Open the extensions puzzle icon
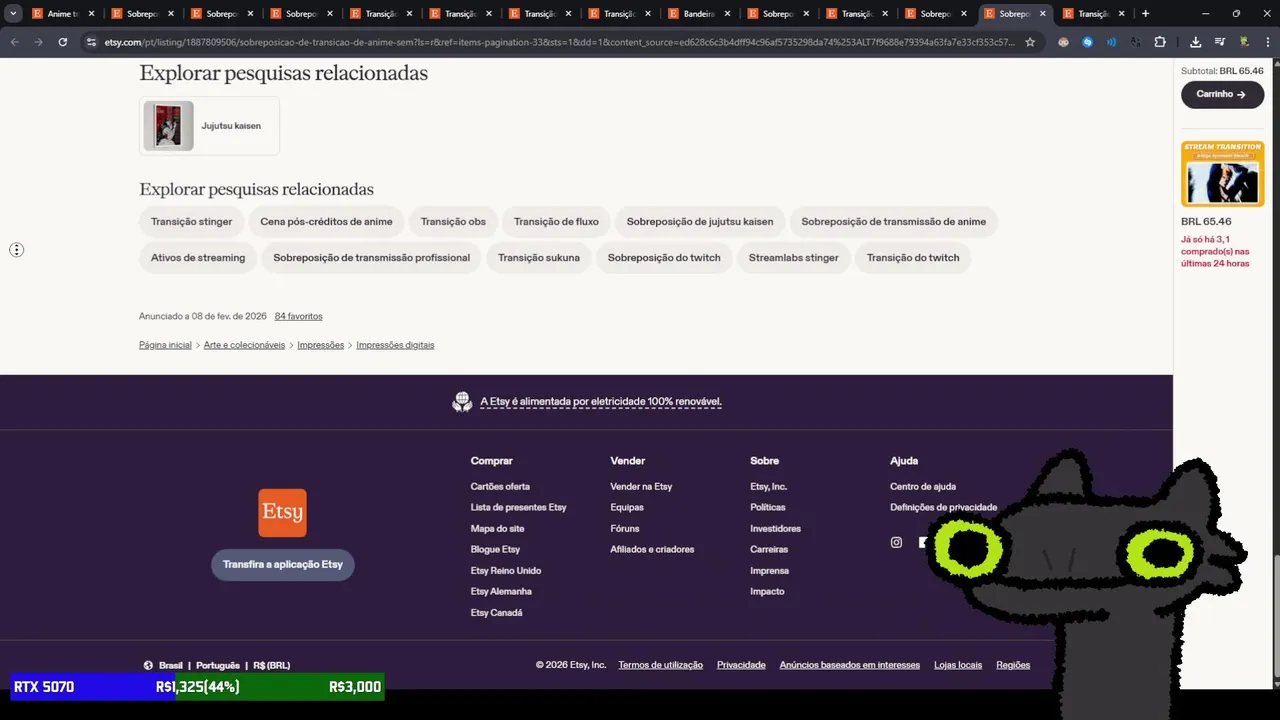Image resolution: width=1280 pixels, height=720 pixels. (1160, 42)
